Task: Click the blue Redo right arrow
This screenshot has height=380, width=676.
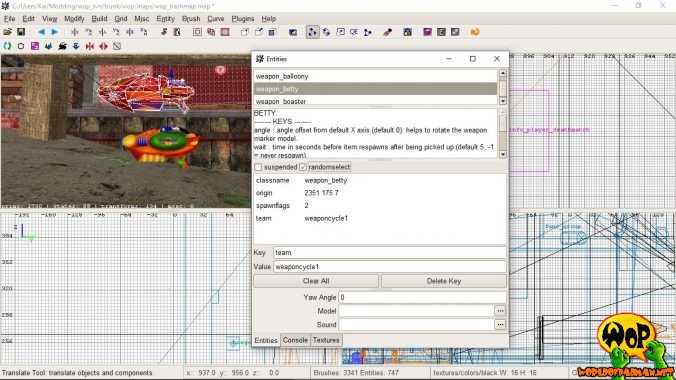Action: 54,32
